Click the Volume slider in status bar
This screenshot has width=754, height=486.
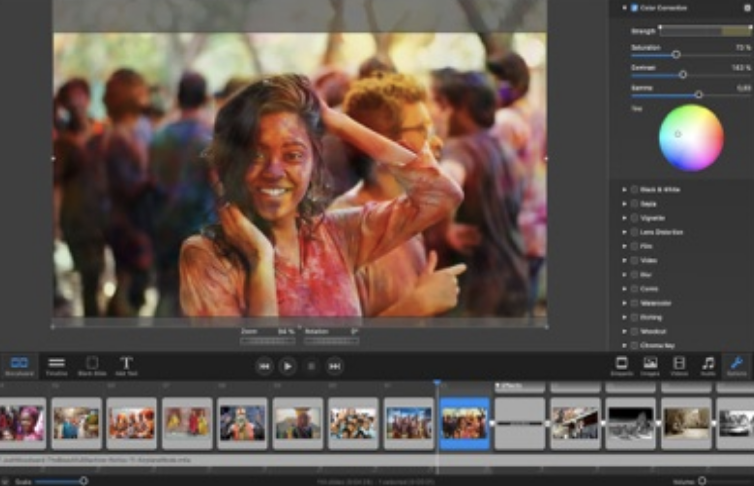702,480
